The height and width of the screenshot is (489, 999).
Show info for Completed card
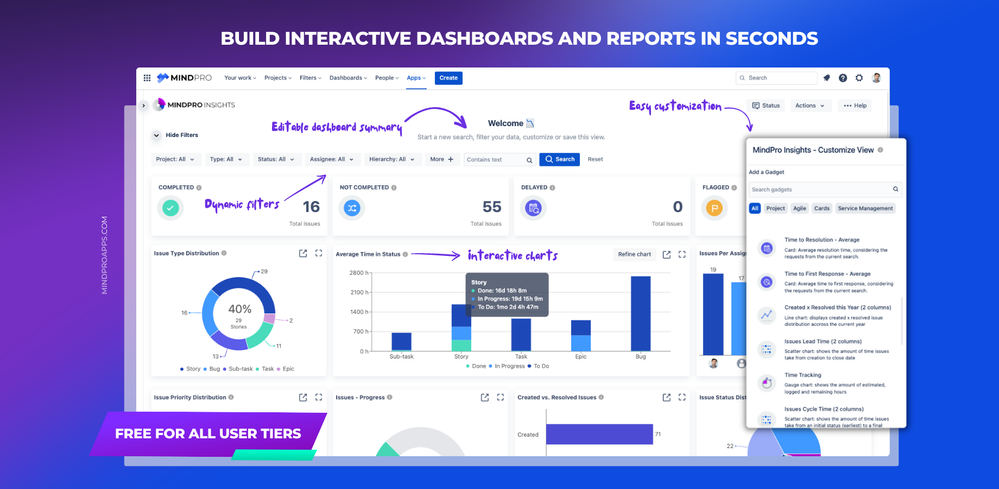coord(199,188)
